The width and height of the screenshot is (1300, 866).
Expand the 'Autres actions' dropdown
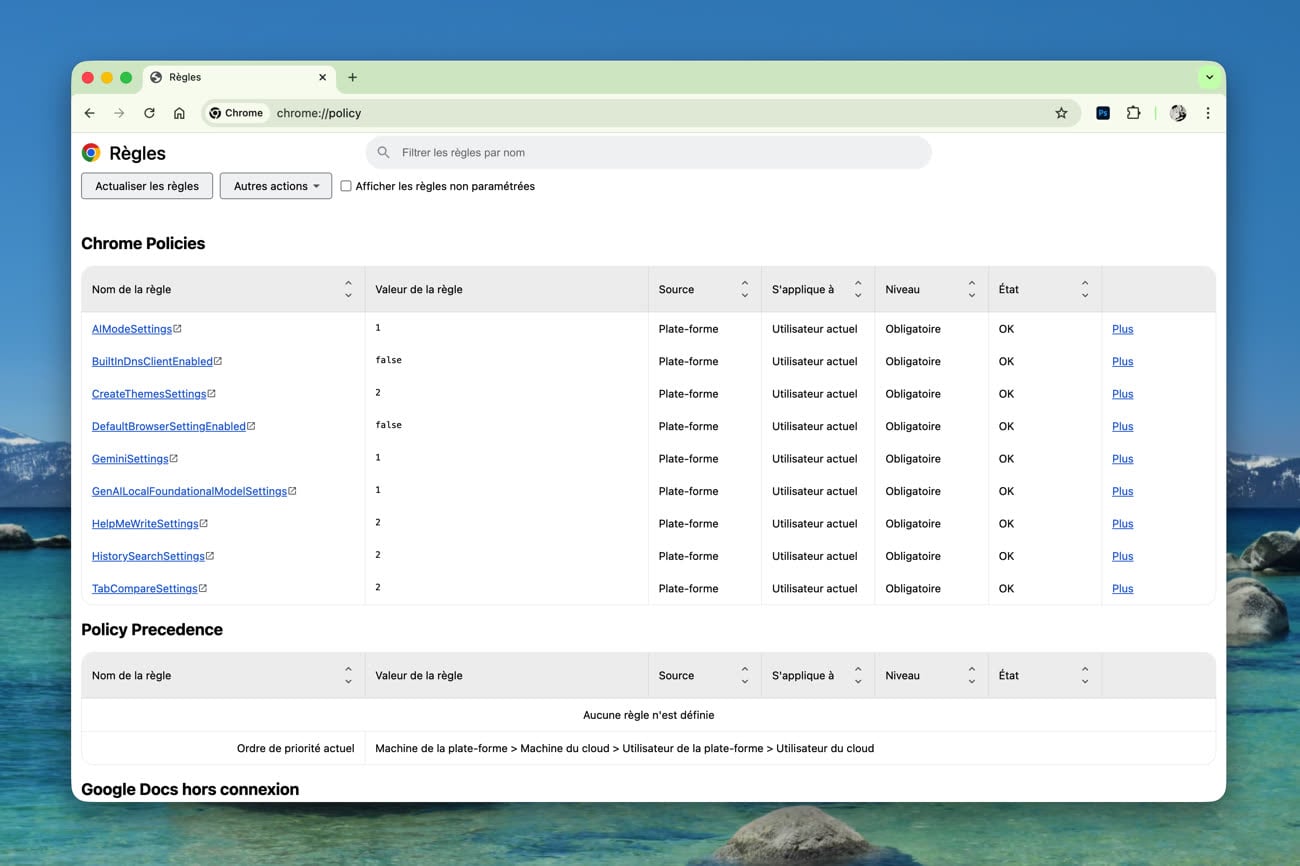coord(276,186)
